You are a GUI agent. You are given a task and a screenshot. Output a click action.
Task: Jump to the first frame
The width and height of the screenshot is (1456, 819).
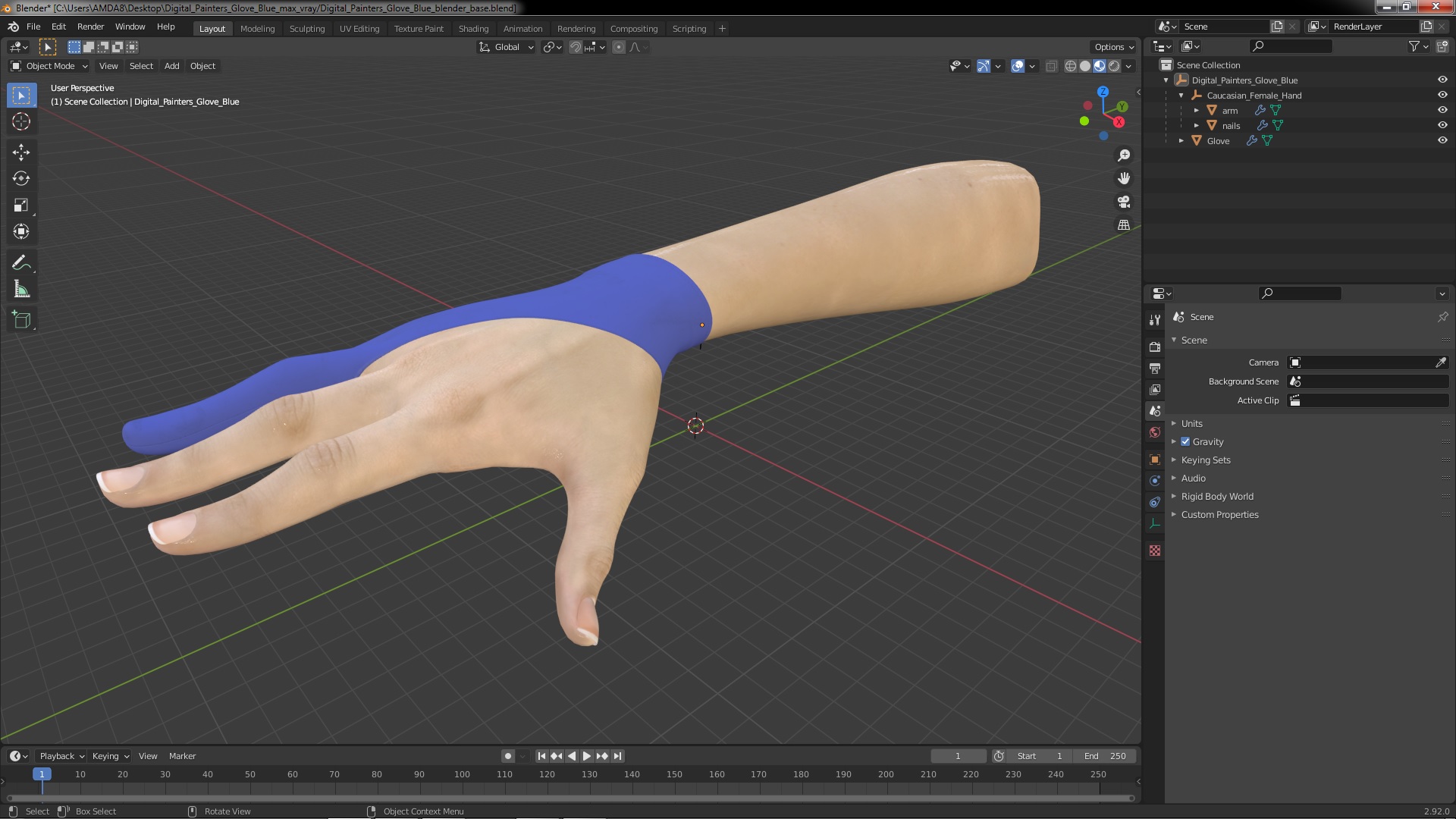[541, 756]
